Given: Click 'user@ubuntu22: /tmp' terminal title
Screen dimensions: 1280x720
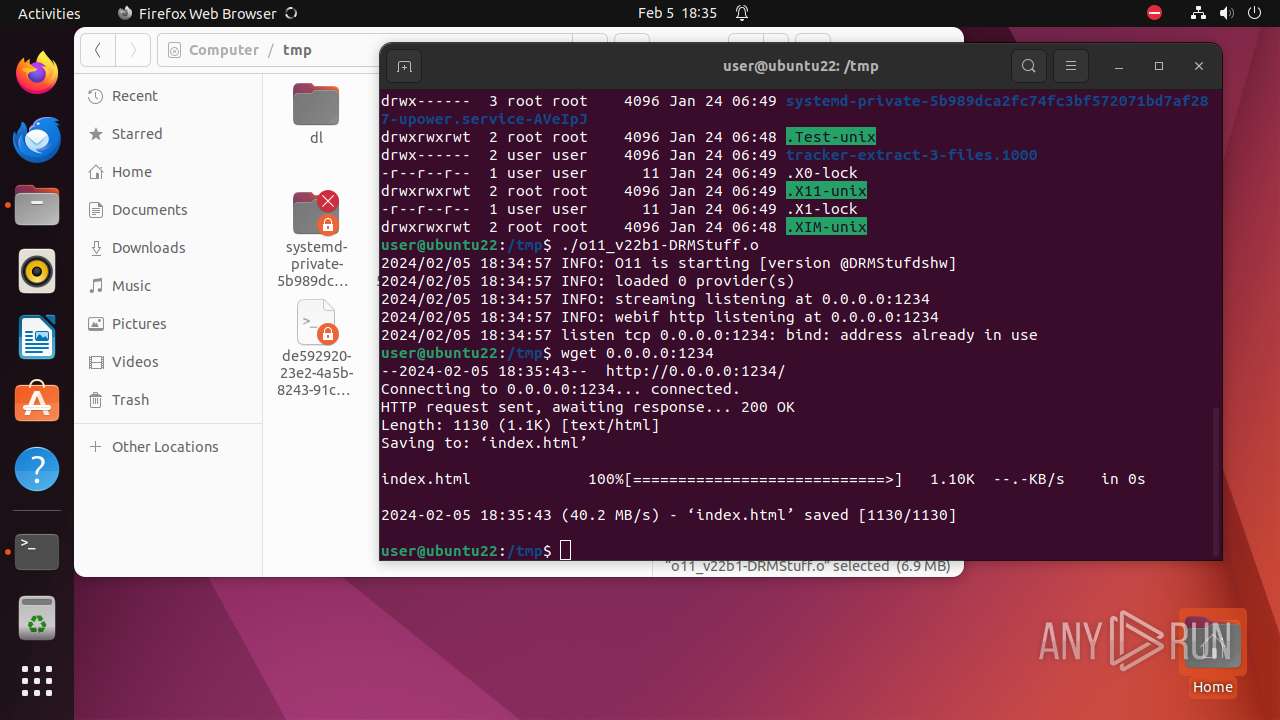Looking at the screenshot, I should [x=800, y=67].
